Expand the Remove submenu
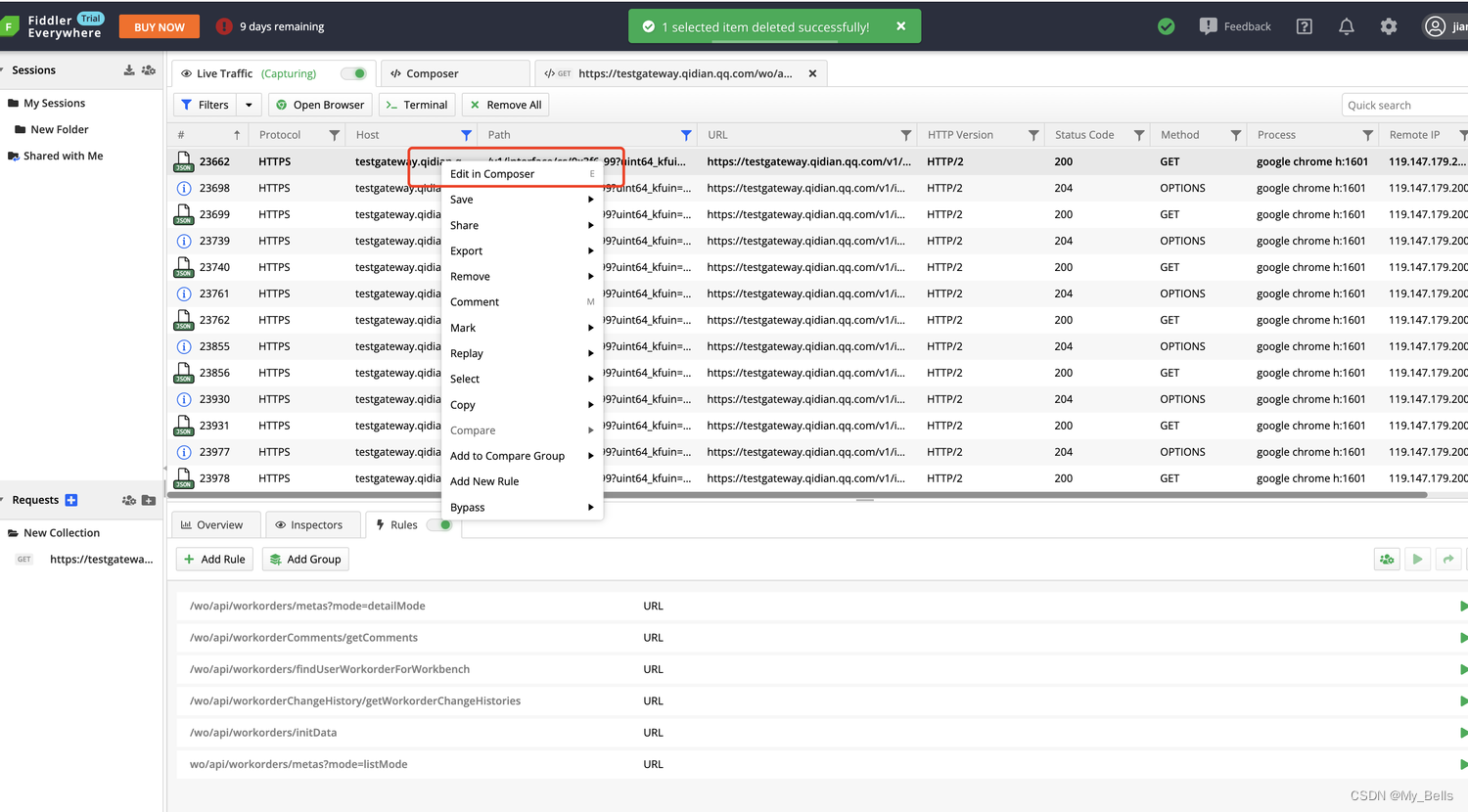Screen dimensions: 1468x812 pyautogui.click(x=522, y=277)
